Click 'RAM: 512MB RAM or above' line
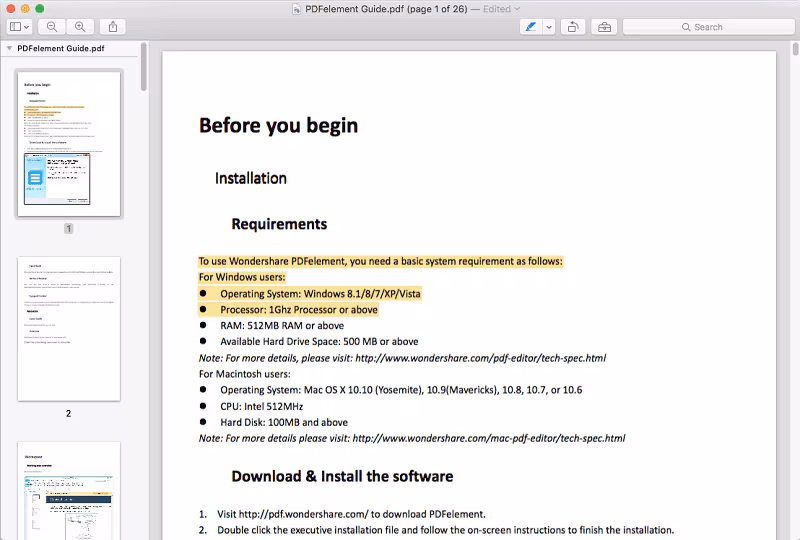Image resolution: width=800 pixels, height=540 pixels. [x=282, y=326]
